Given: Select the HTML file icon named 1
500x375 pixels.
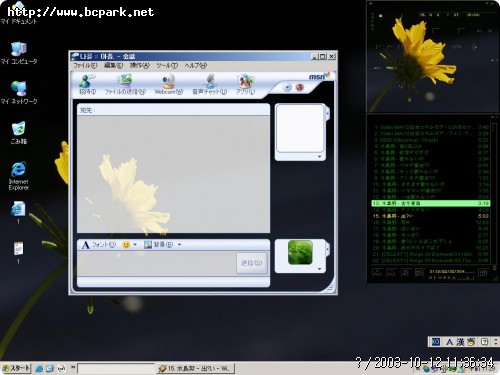Looking at the screenshot, I should pyautogui.click(x=18, y=212).
